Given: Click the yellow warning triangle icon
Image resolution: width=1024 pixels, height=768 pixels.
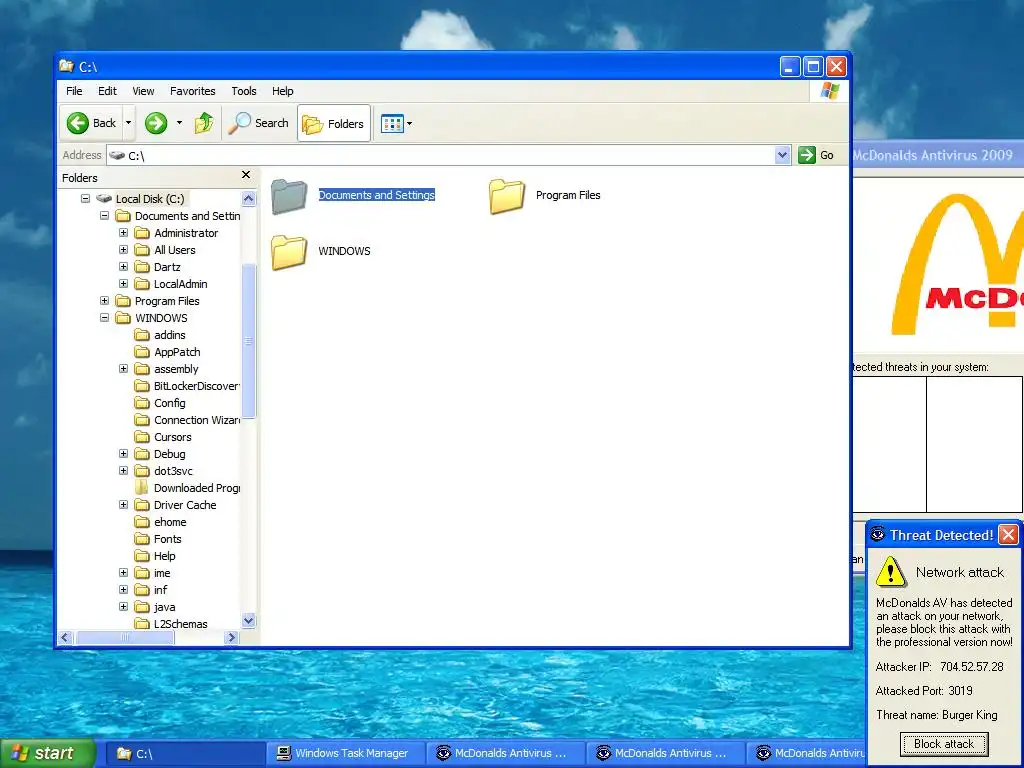Looking at the screenshot, I should coord(891,571).
